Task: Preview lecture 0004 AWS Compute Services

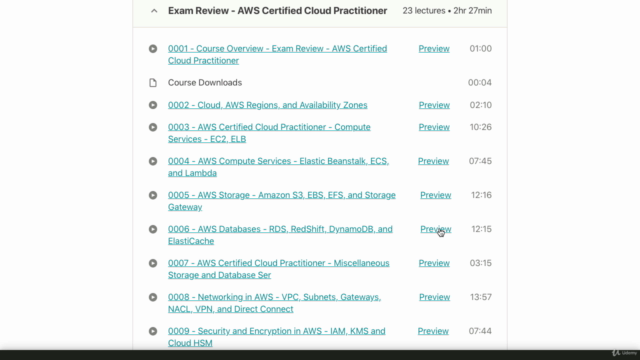Action: pyautogui.click(x=433, y=161)
